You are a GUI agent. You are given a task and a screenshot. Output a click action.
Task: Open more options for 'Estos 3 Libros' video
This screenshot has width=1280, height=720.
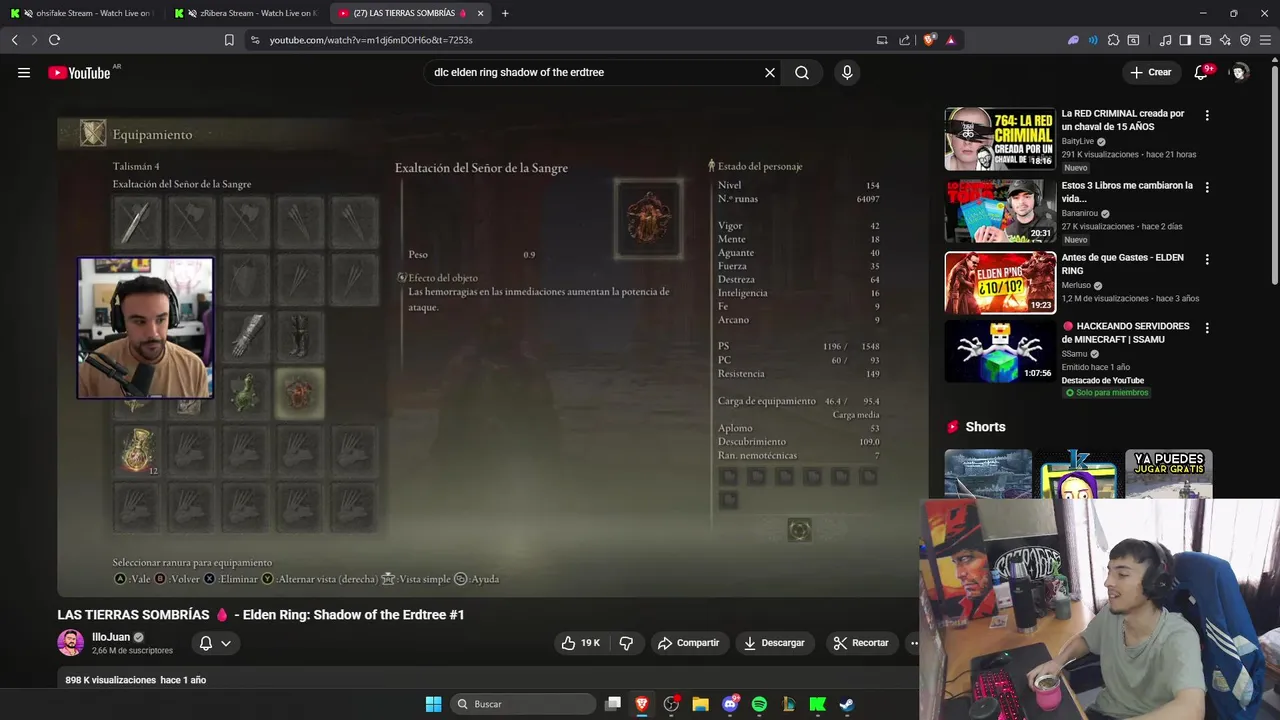[1207, 187]
